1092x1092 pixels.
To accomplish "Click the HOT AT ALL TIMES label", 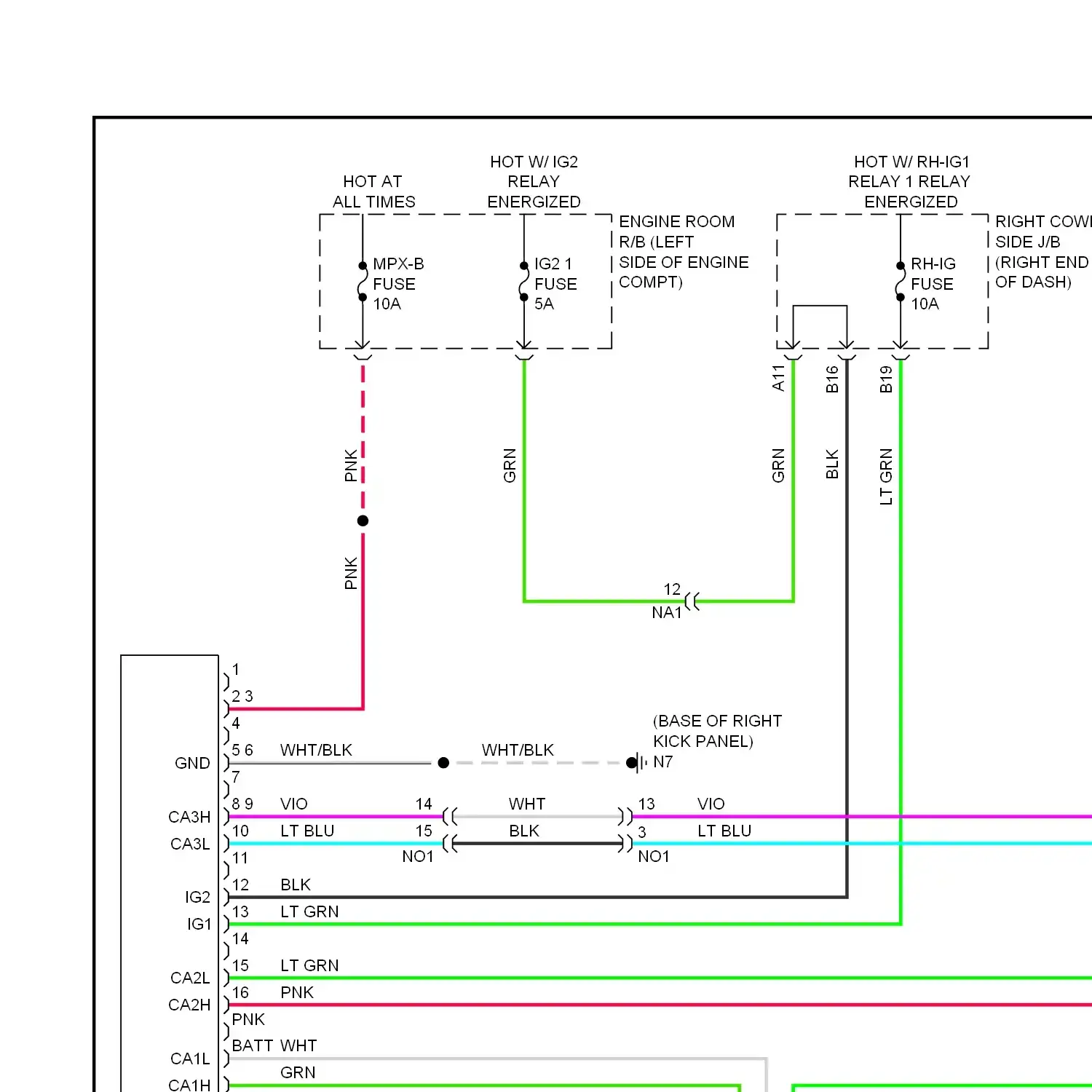I will [x=373, y=191].
